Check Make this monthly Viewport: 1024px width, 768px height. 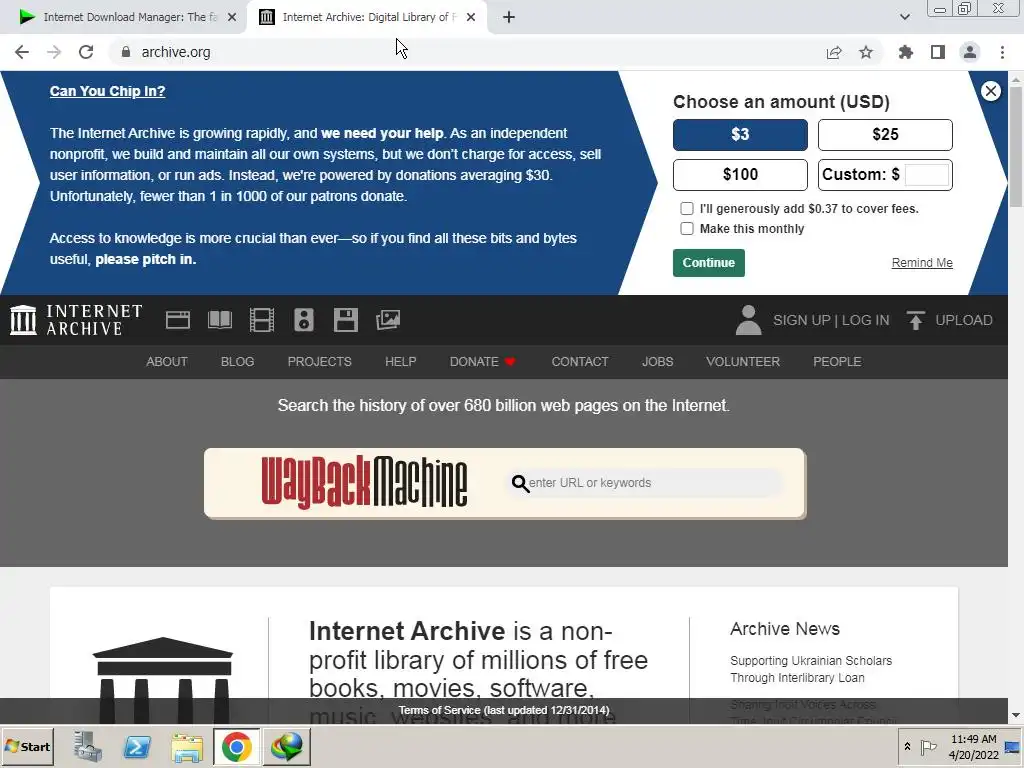[686, 229]
